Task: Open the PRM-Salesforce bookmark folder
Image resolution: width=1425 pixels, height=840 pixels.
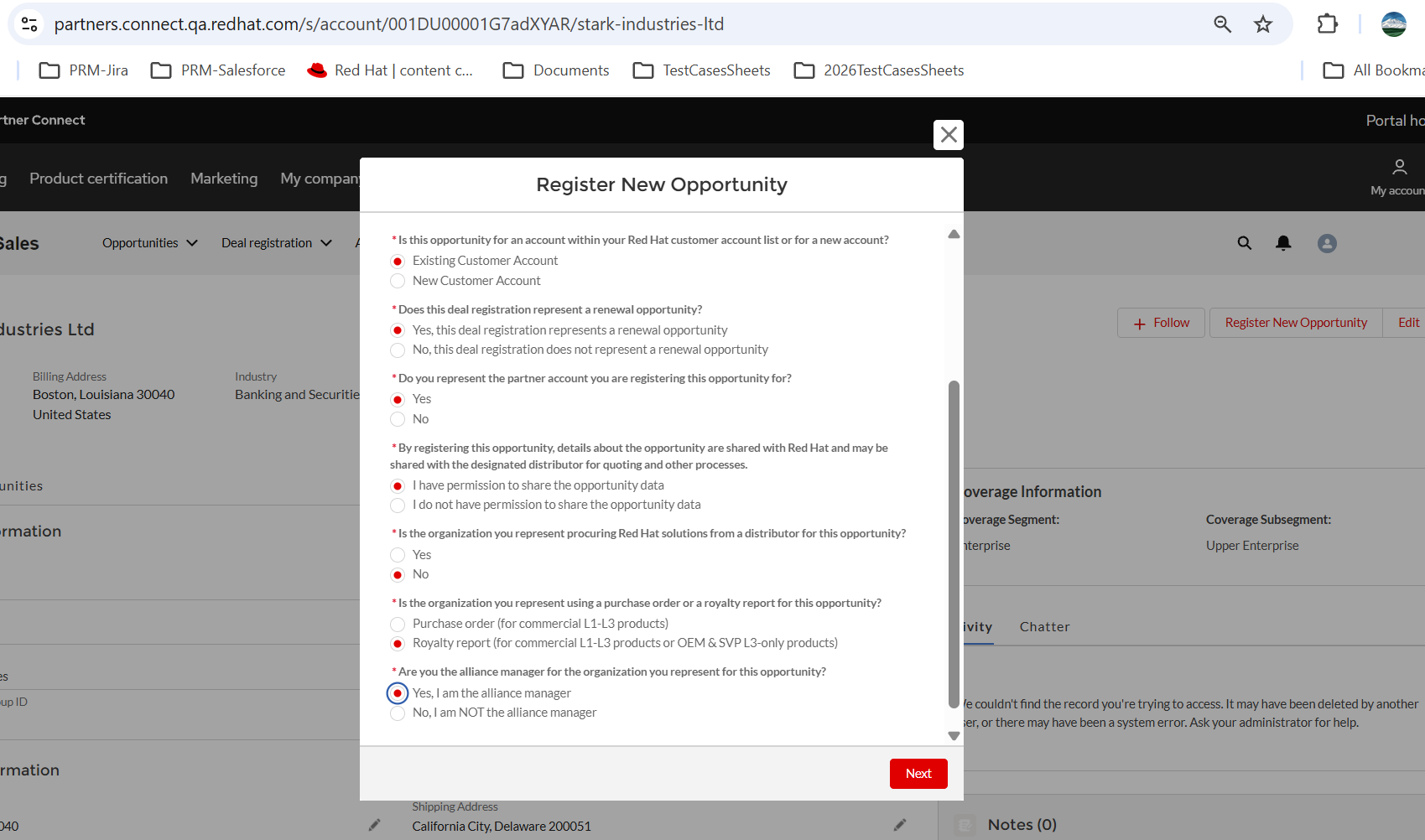Action: [218, 70]
